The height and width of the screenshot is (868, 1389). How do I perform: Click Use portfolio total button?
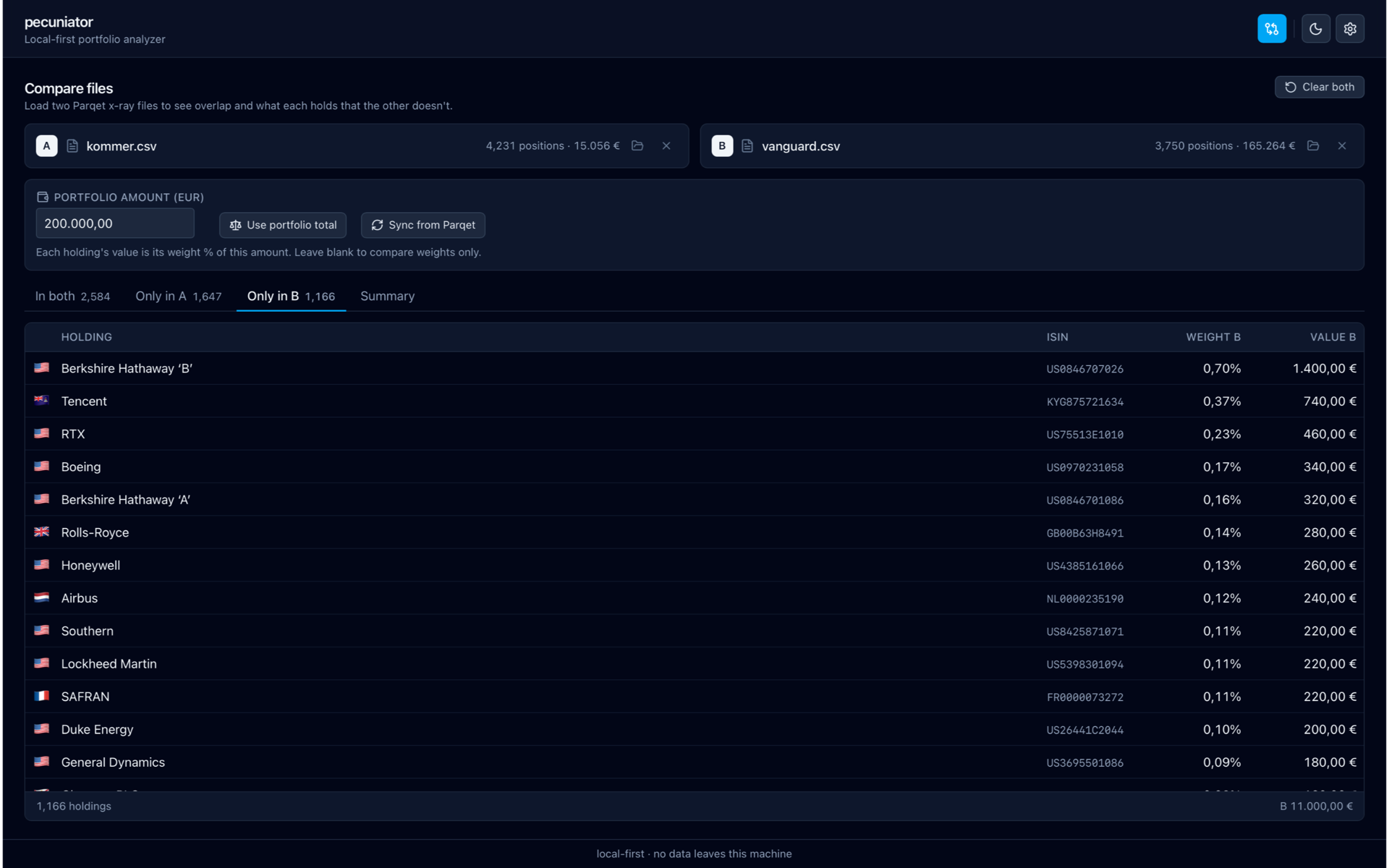(283, 225)
